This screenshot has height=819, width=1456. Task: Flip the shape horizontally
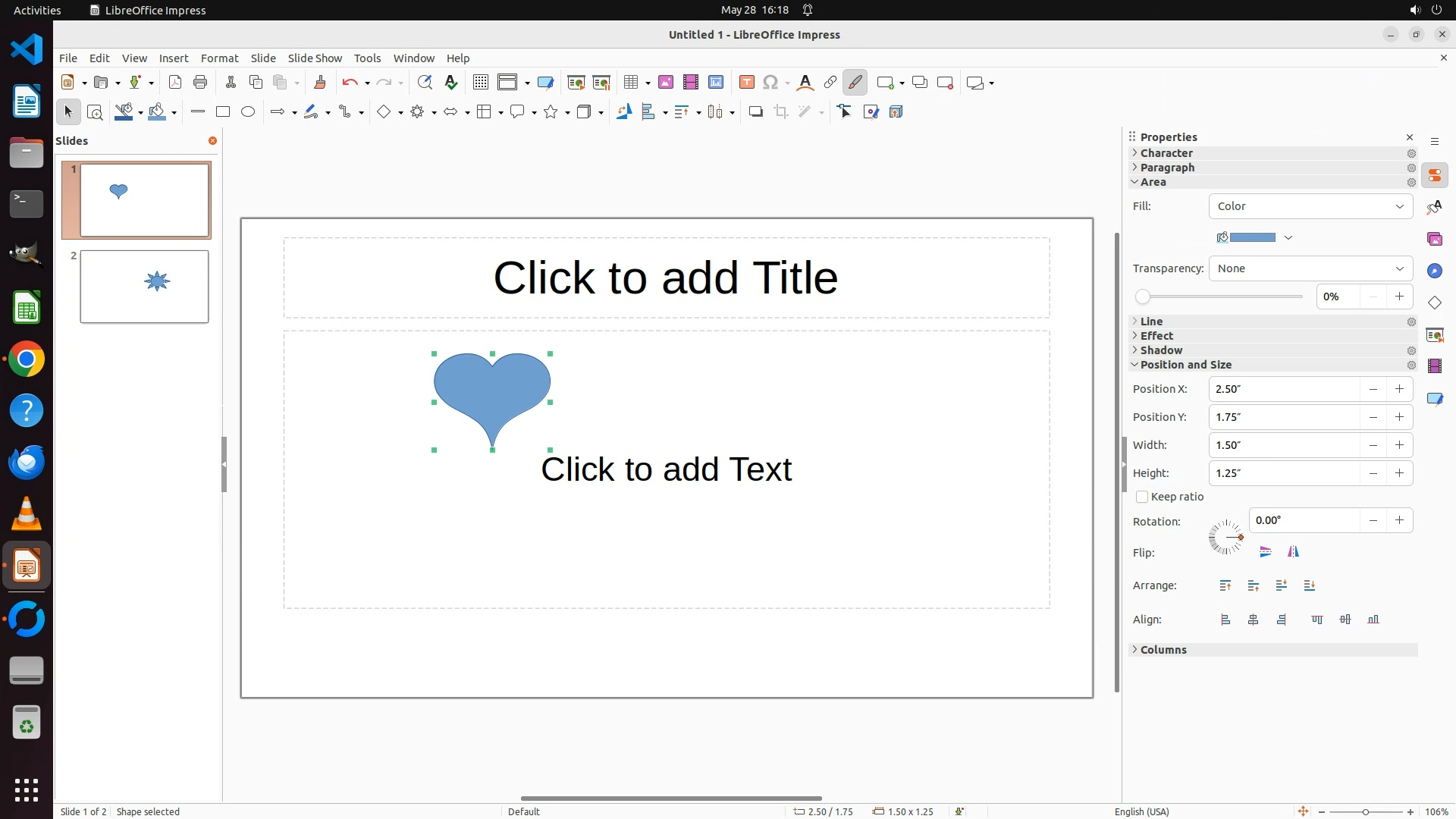pyautogui.click(x=1293, y=552)
